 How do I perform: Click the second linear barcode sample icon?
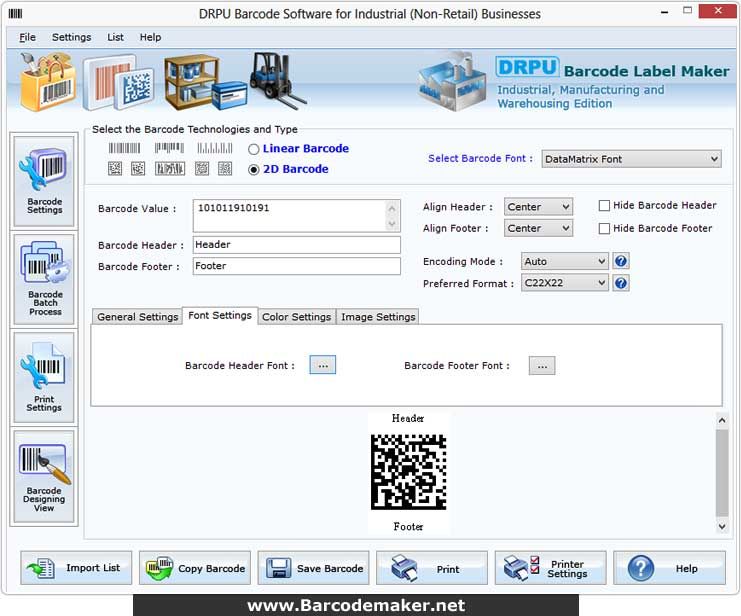pos(169,148)
